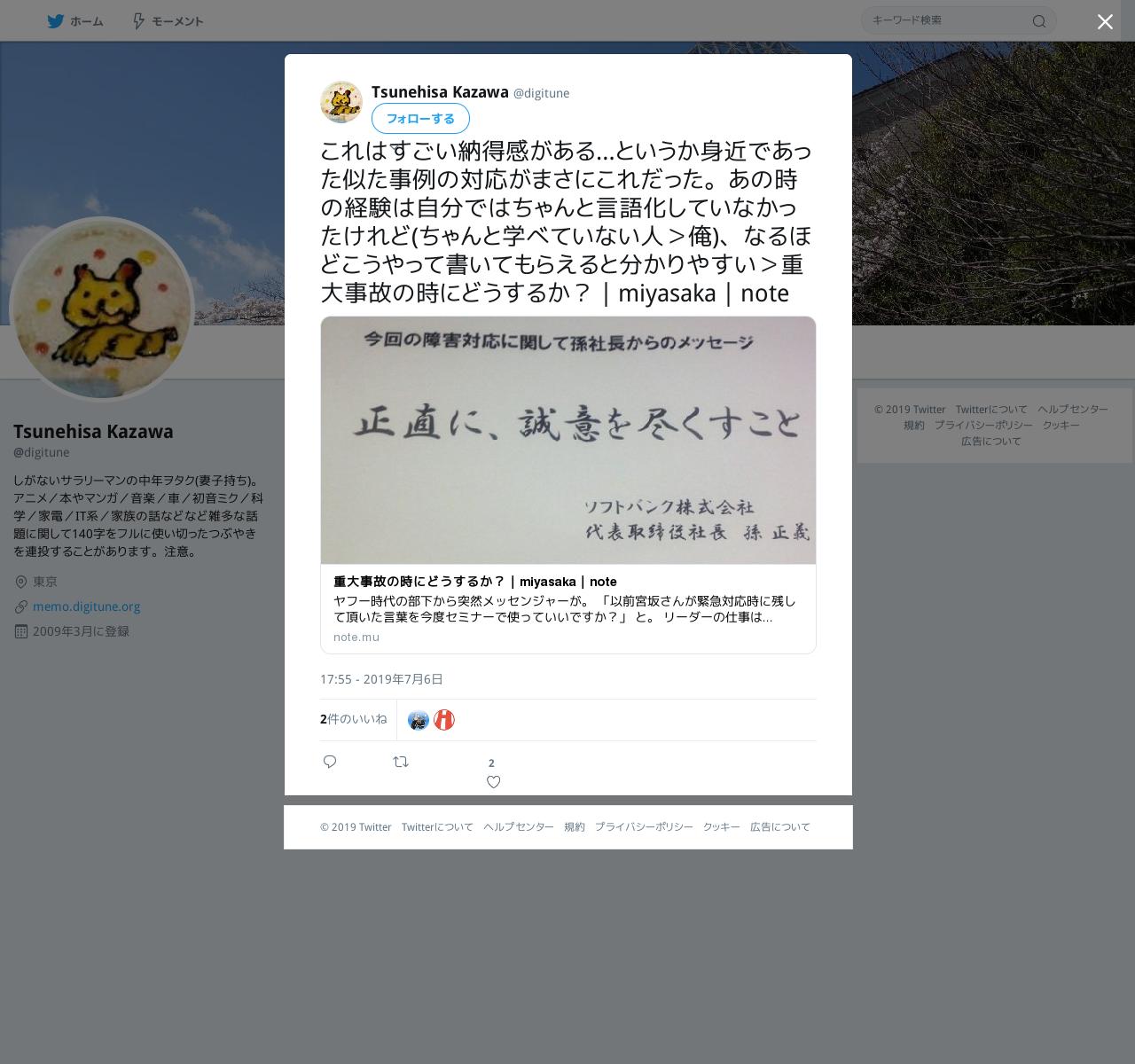Viewport: 1135px width, 1064px height.
Task: Open プライバシーポリシー in modal footer
Action: pos(644,826)
